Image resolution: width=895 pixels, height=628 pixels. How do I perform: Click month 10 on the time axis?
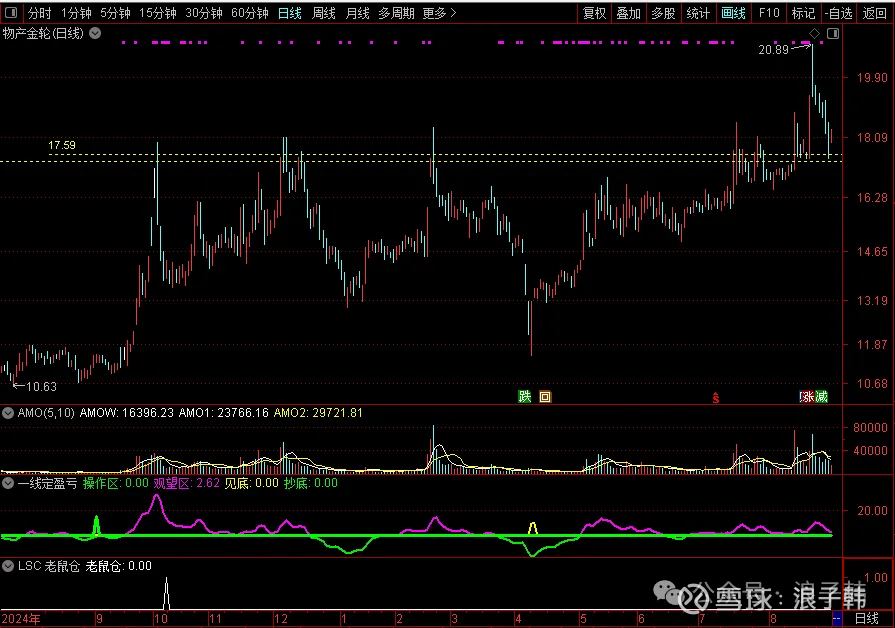pos(161,619)
